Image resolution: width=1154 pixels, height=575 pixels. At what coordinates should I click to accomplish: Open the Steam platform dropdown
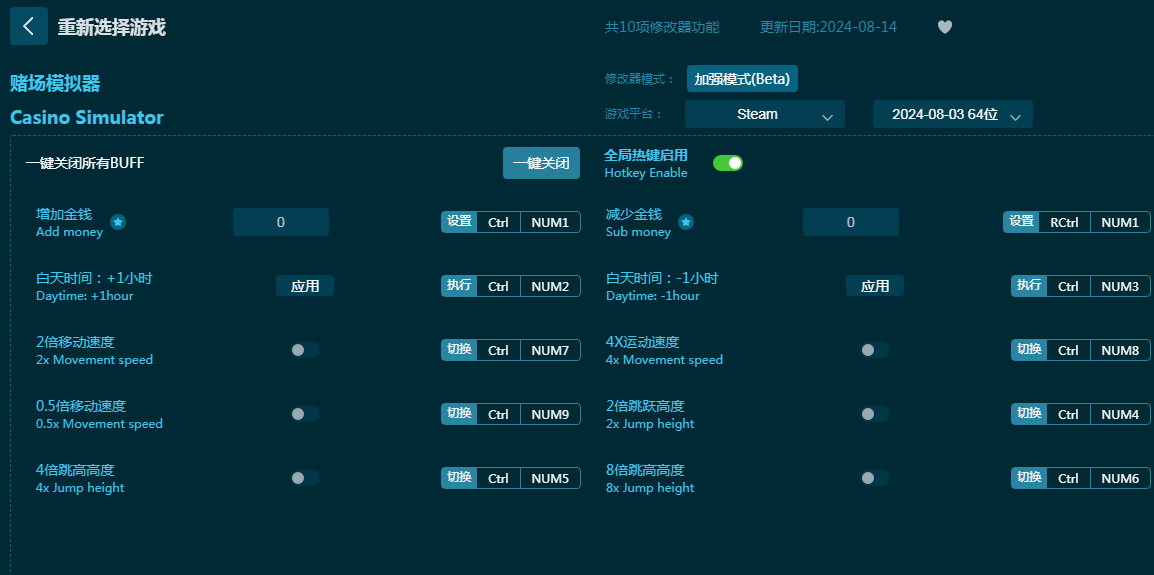[765, 114]
